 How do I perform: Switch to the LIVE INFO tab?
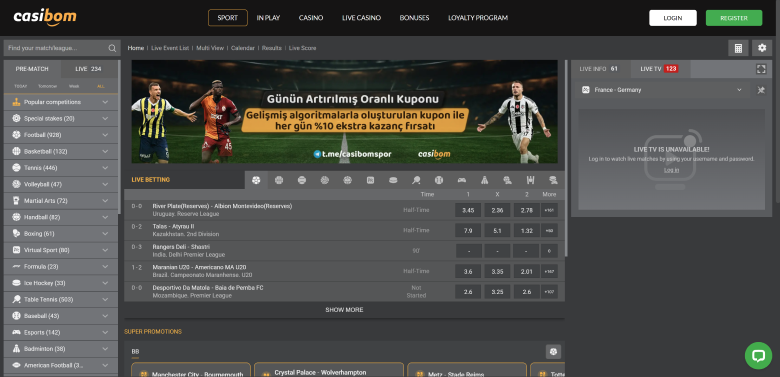coord(600,69)
